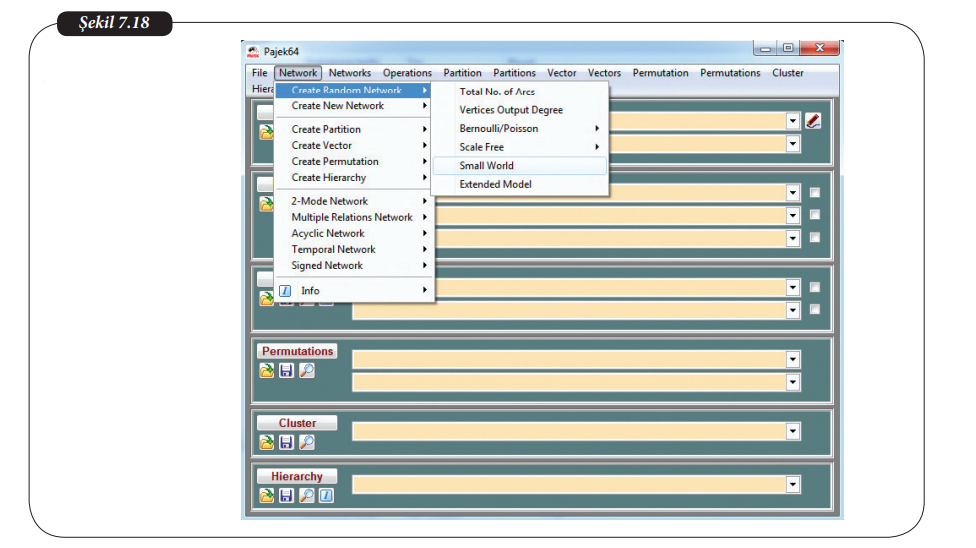Click the red pencil edit icon

point(813,121)
